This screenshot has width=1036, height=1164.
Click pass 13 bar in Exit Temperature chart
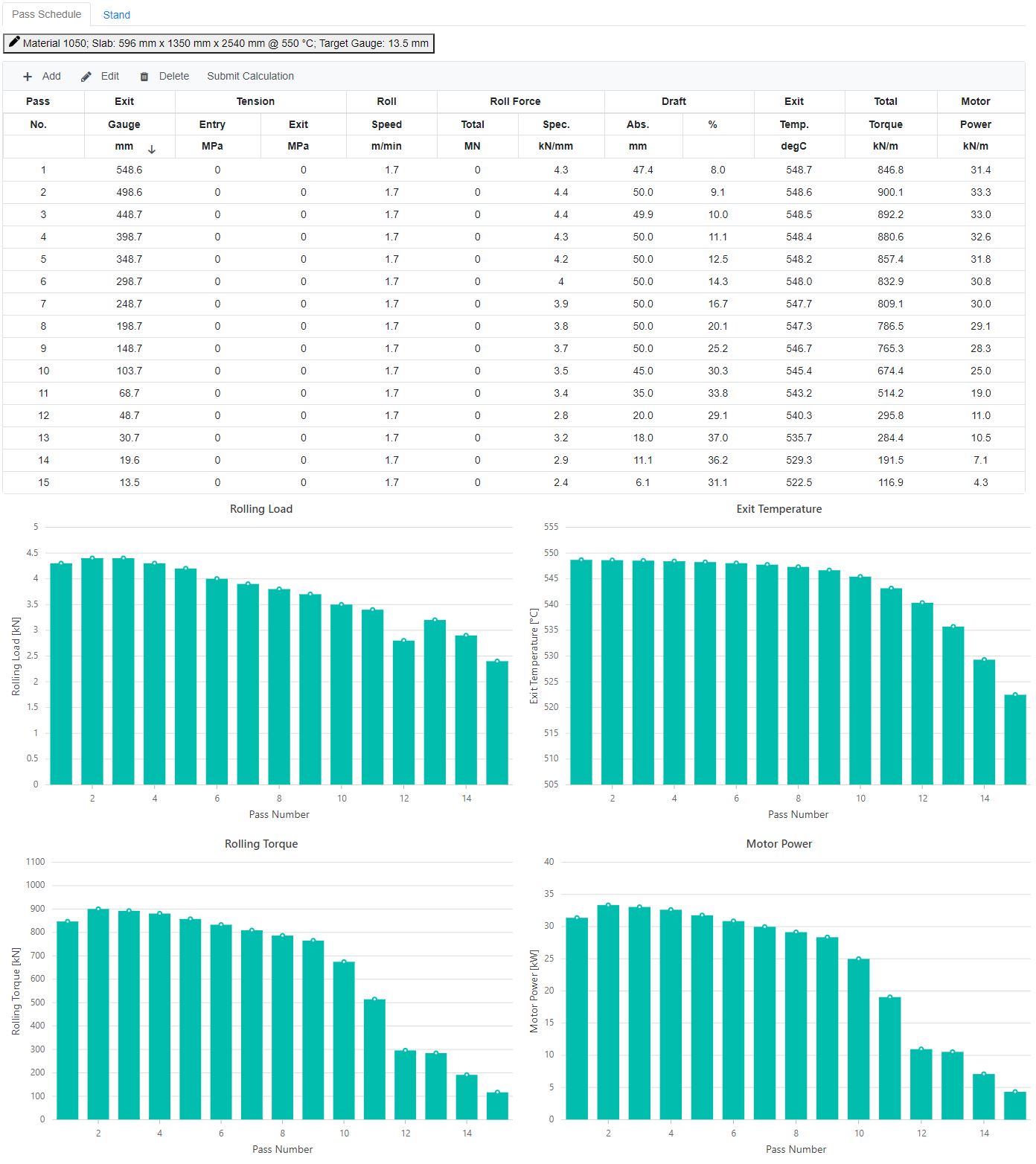pos(953,706)
